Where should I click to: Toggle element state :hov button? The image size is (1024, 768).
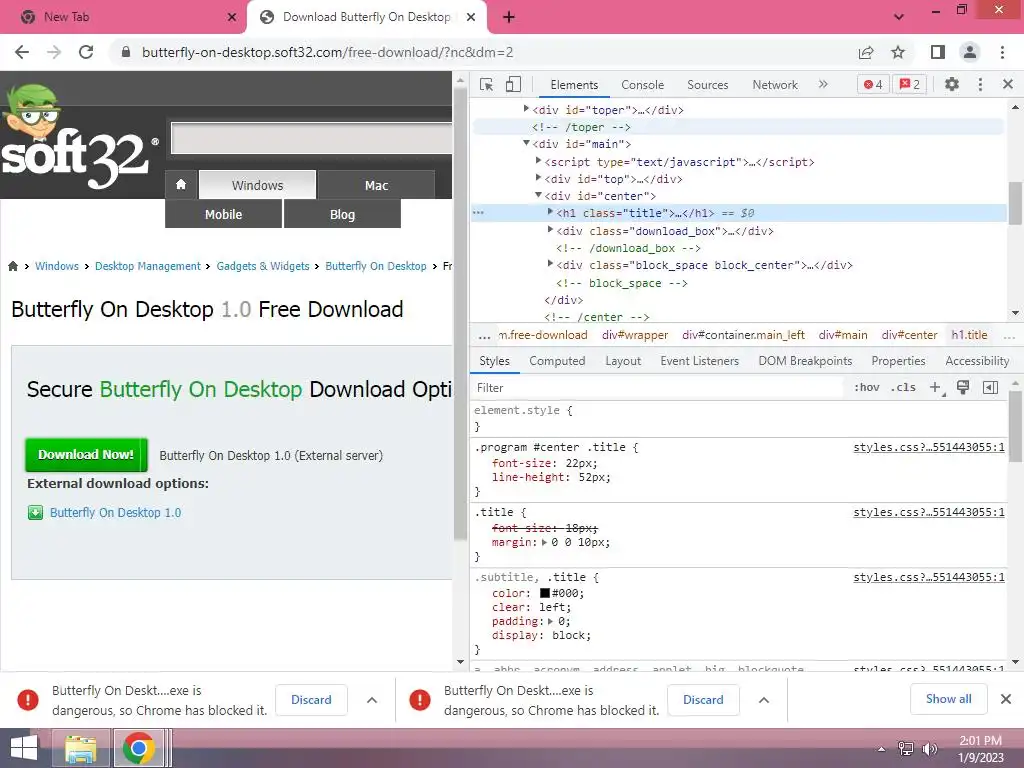pos(867,387)
